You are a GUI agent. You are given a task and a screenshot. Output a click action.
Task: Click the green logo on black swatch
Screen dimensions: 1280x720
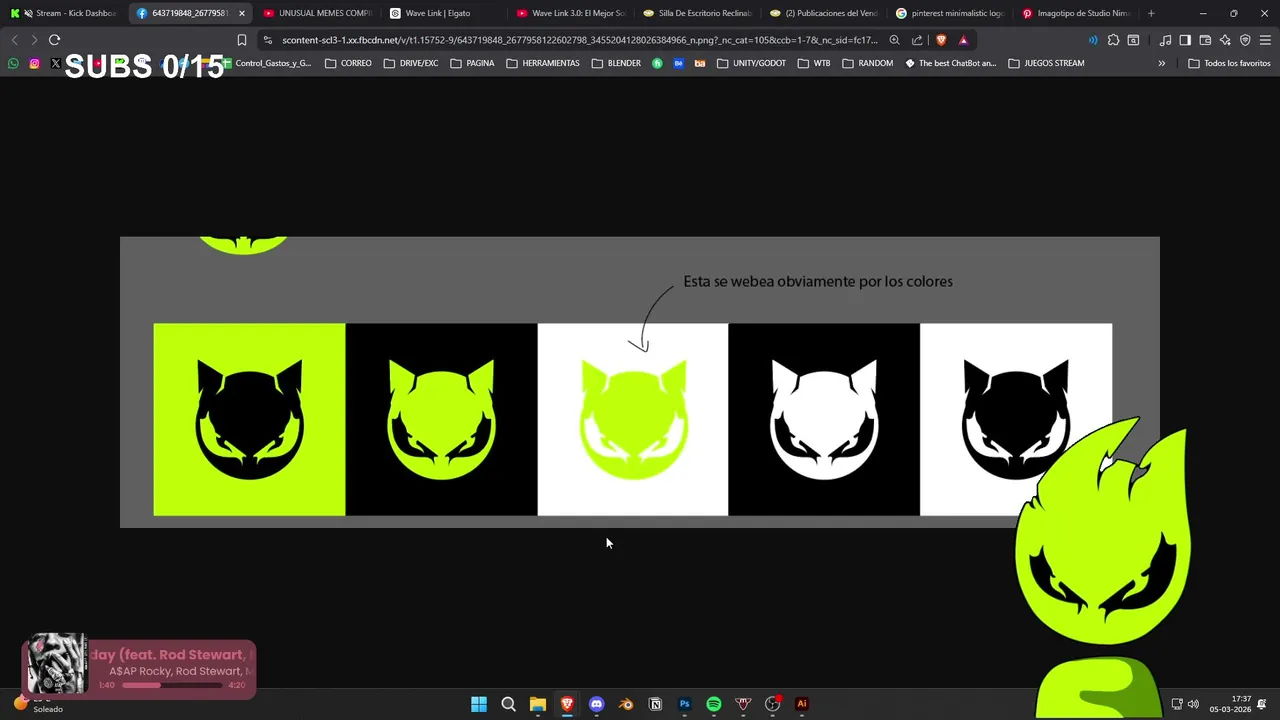pyautogui.click(x=441, y=419)
